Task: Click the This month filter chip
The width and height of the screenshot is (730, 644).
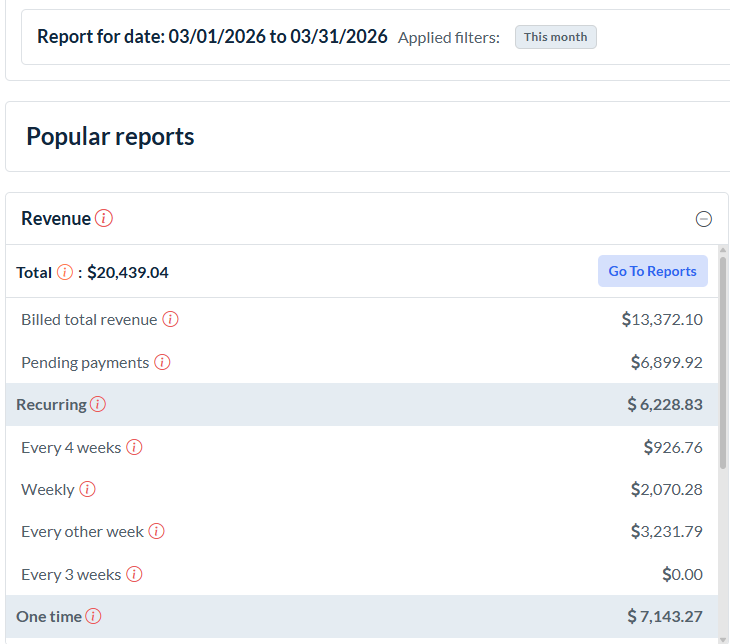Action: click(x=555, y=37)
